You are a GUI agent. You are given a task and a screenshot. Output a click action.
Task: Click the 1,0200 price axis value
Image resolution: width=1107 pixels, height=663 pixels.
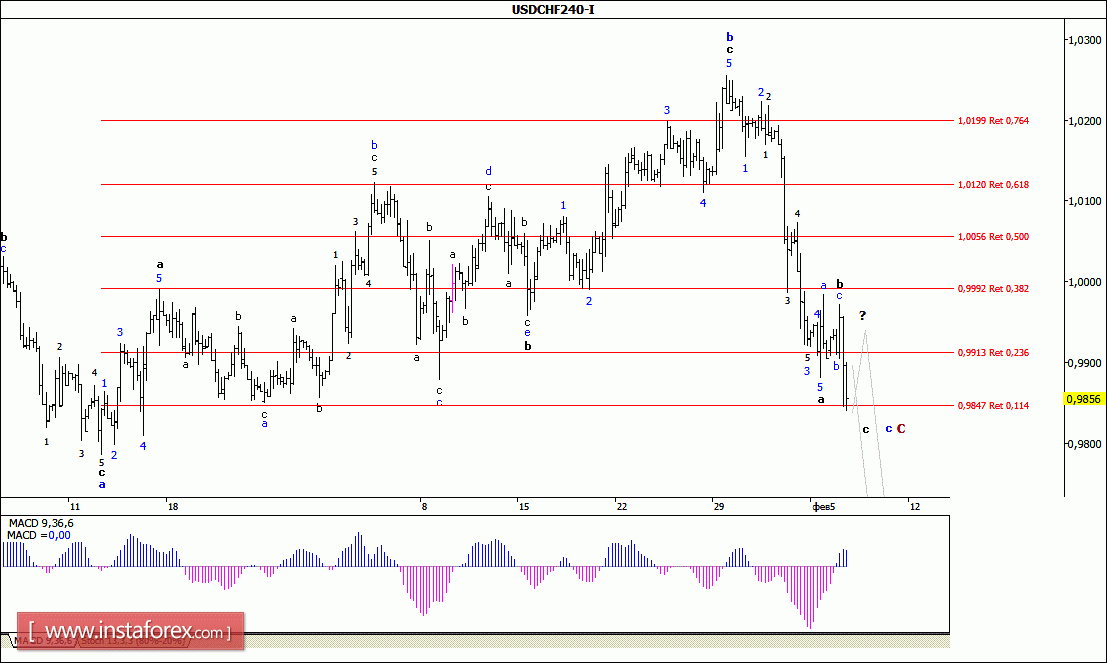click(x=1084, y=121)
